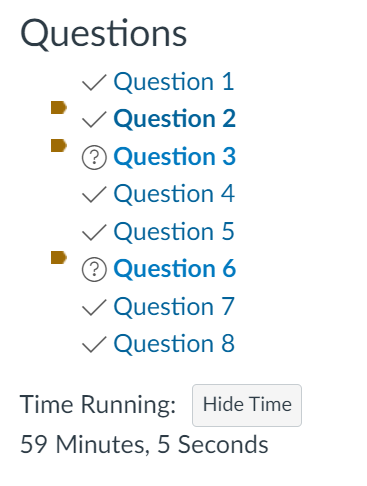Jump to the Question 8 link

(174, 344)
